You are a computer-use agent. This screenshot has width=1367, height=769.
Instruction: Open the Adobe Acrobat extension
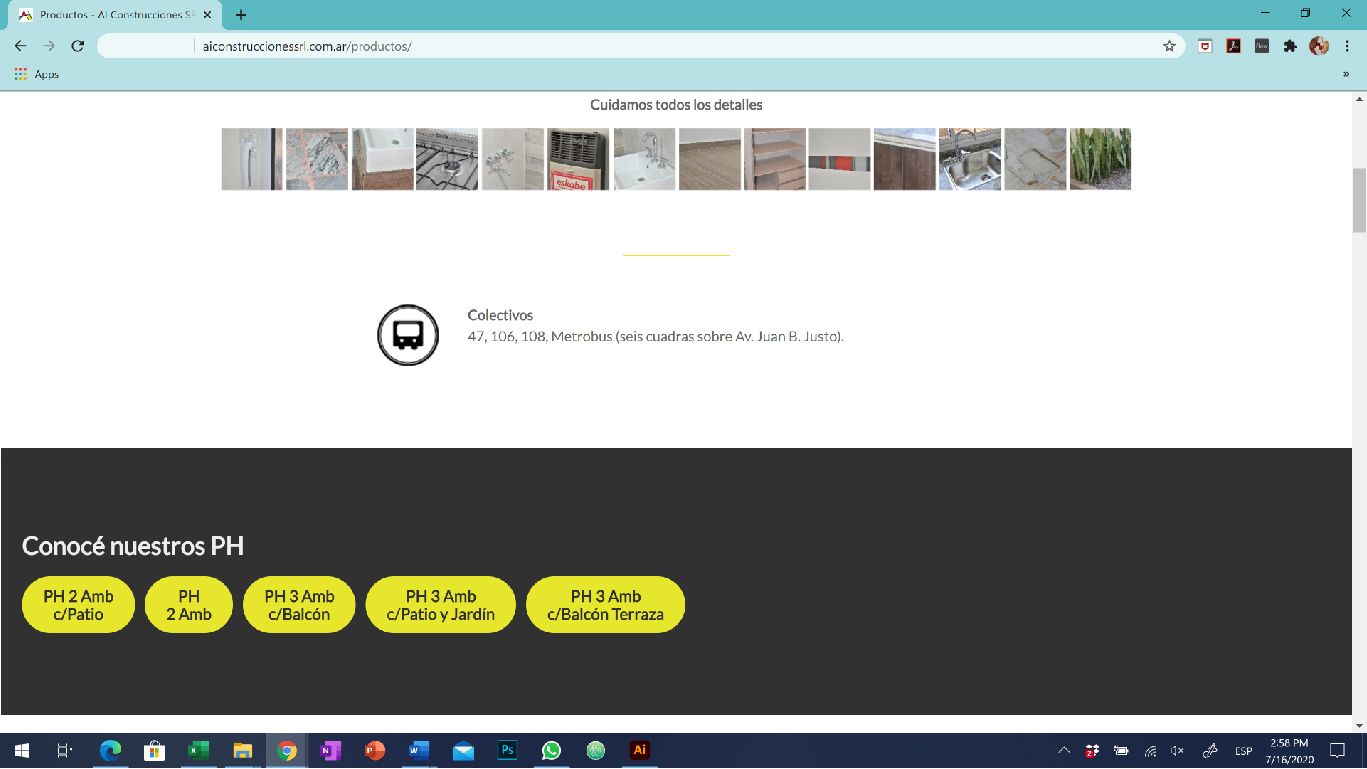1233,46
